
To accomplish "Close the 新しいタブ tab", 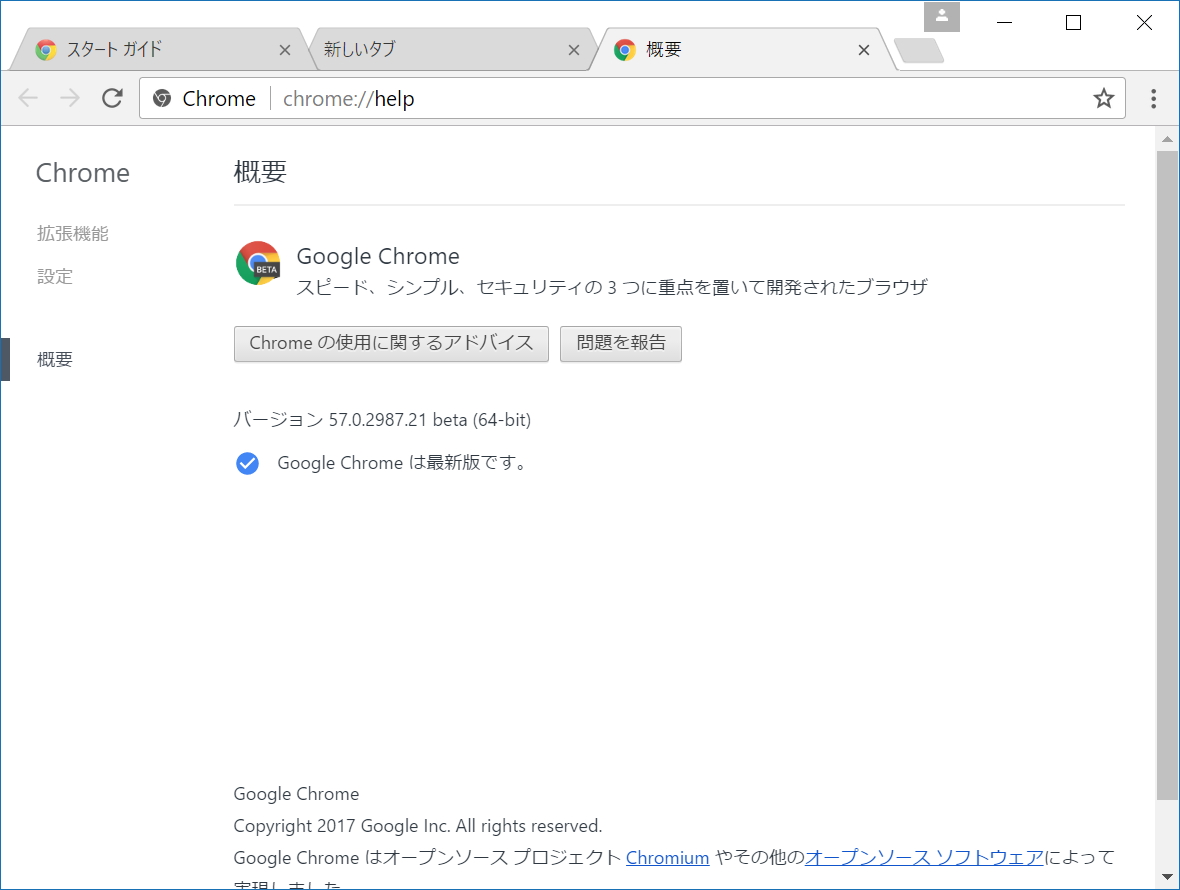I will [x=574, y=49].
